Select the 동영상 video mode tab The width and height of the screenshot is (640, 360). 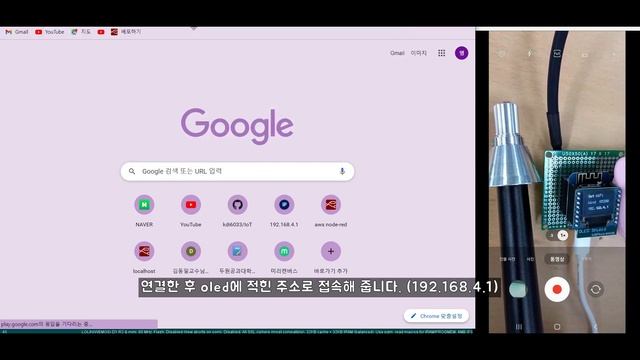[557, 259]
